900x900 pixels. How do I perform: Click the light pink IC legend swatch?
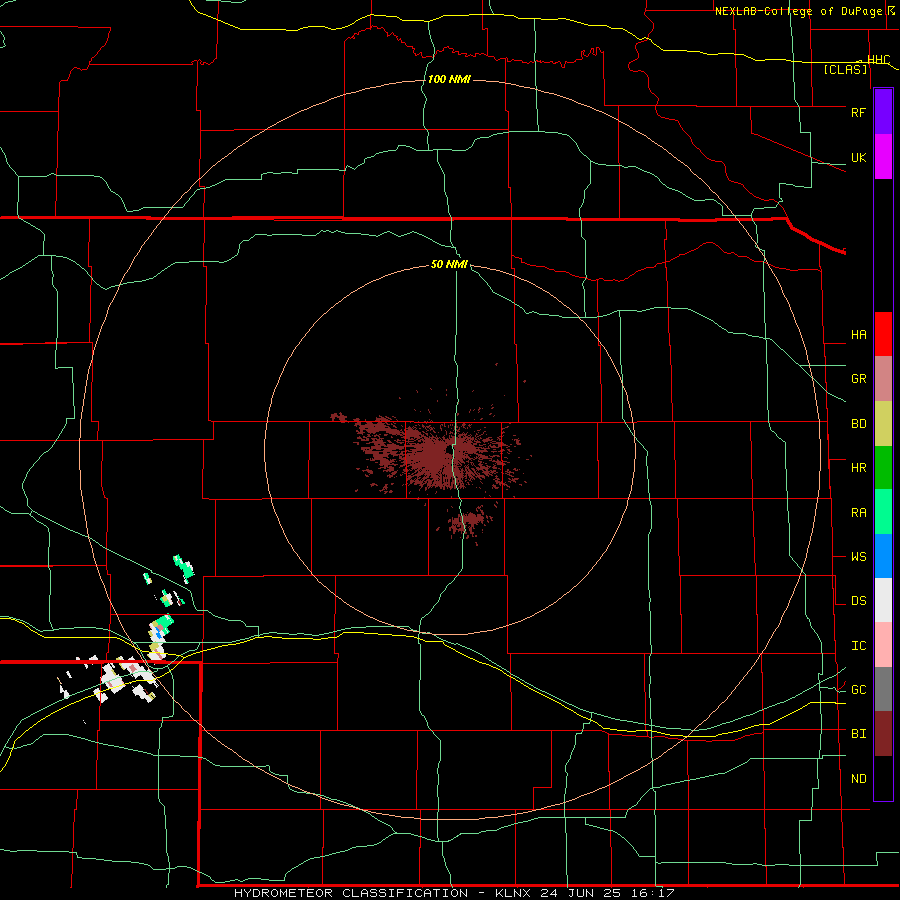coord(883,645)
